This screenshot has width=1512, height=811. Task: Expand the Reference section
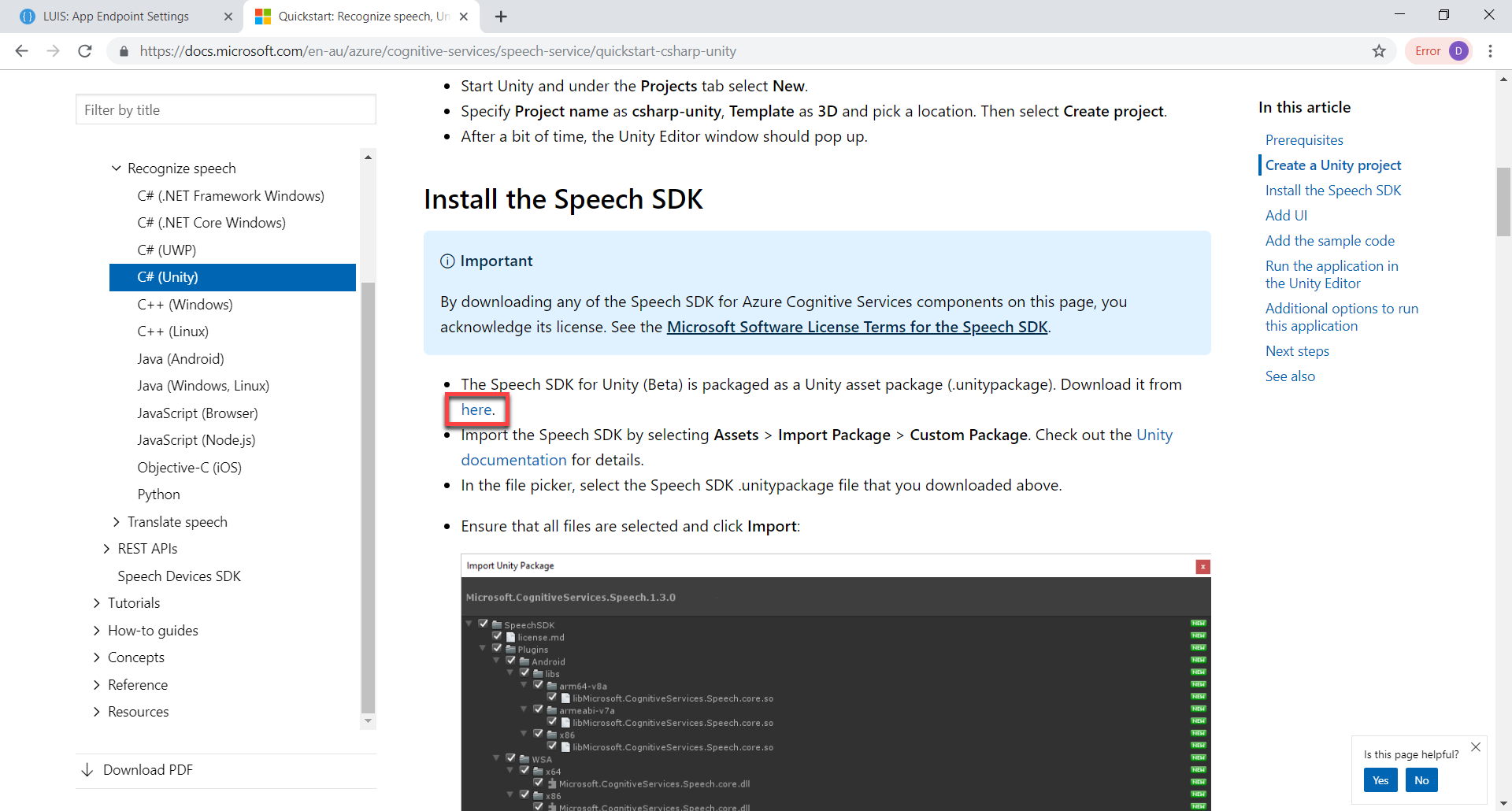[96, 685]
